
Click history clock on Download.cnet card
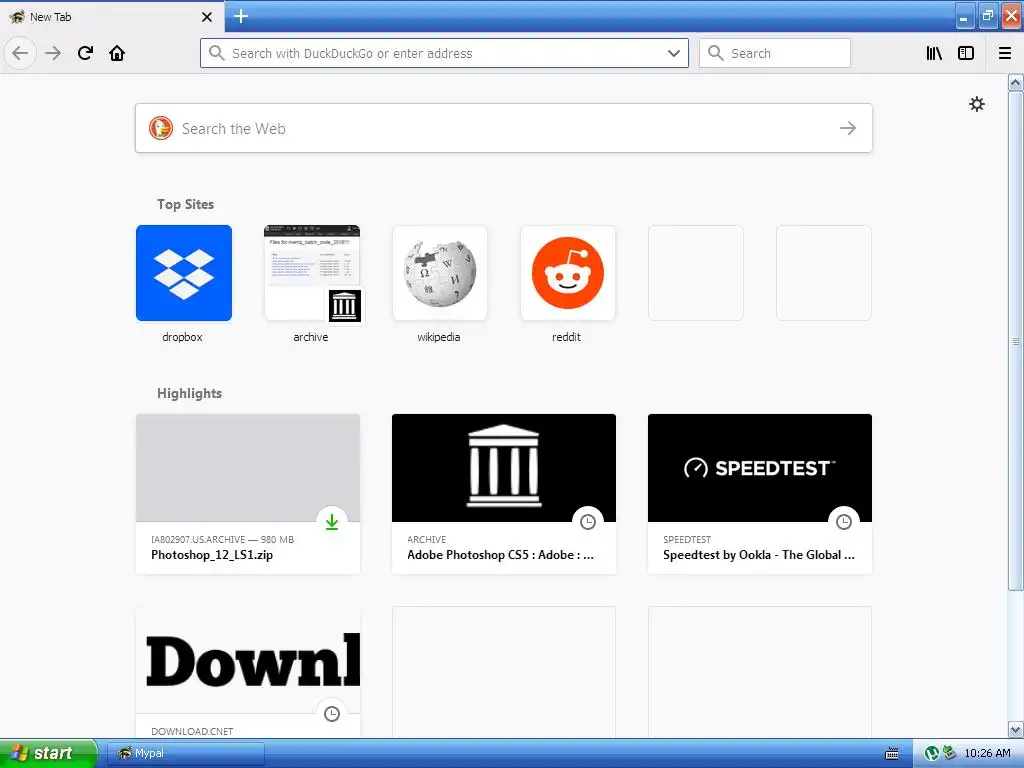[332, 713]
